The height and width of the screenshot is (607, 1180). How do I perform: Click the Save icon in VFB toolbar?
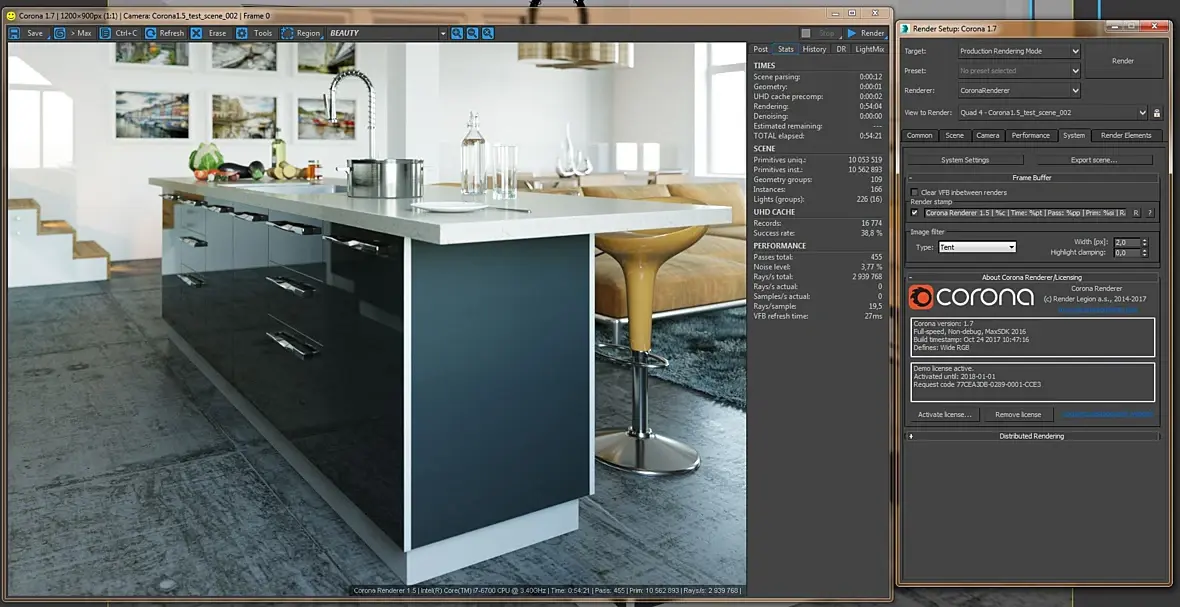tap(16, 33)
